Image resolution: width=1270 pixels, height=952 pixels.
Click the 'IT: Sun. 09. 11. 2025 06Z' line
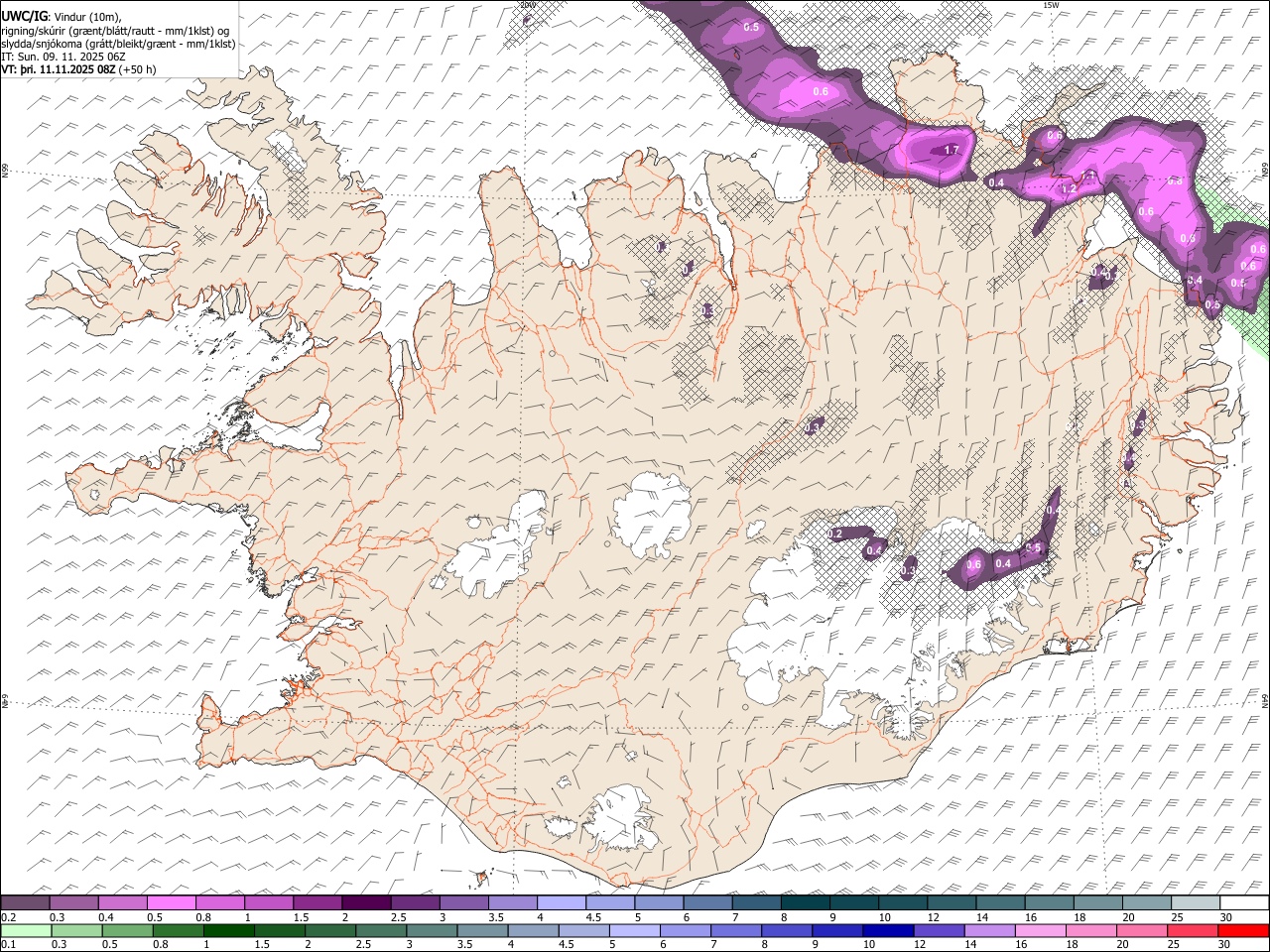(63, 57)
